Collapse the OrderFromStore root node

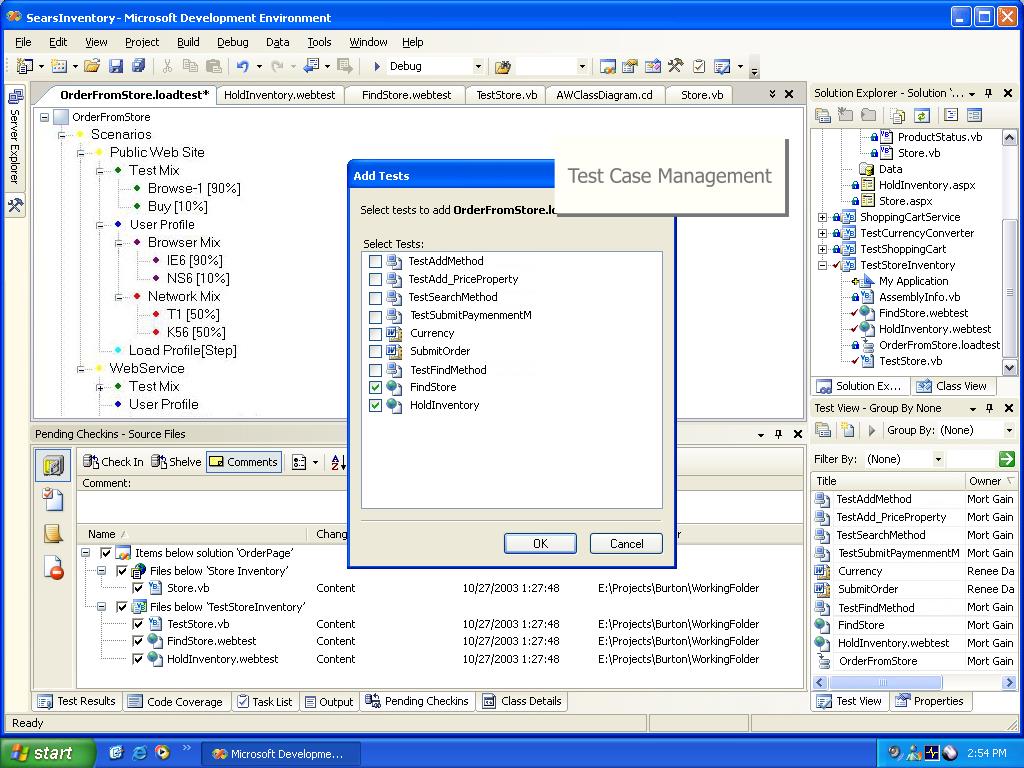pos(44,118)
